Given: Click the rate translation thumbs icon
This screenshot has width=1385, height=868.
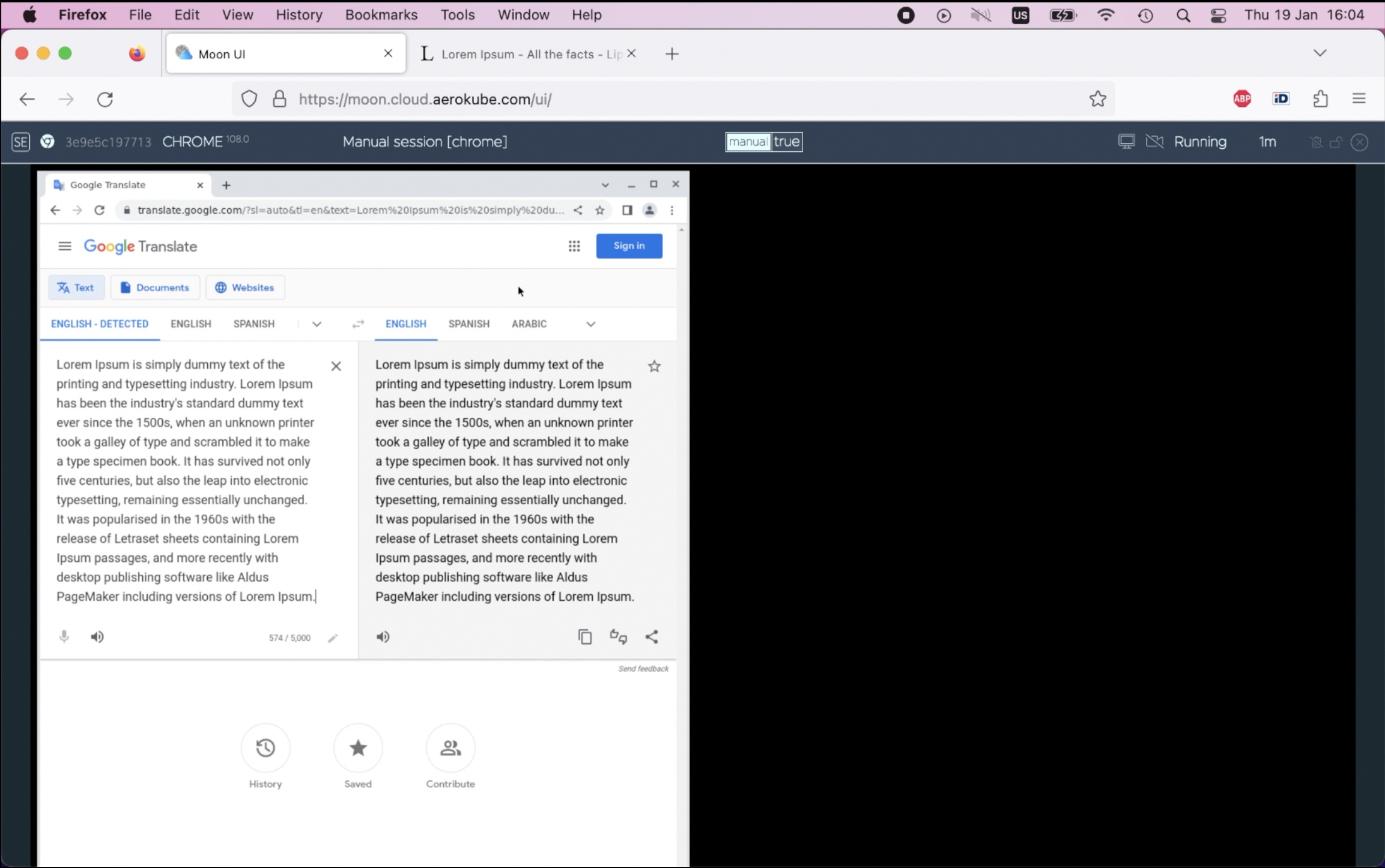Looking at the screenshot, I should tap(618, 637).
